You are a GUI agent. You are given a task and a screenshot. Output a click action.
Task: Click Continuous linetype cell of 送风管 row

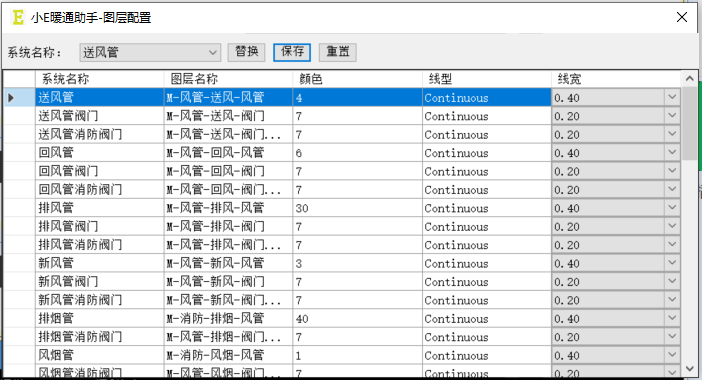(487, 97)
